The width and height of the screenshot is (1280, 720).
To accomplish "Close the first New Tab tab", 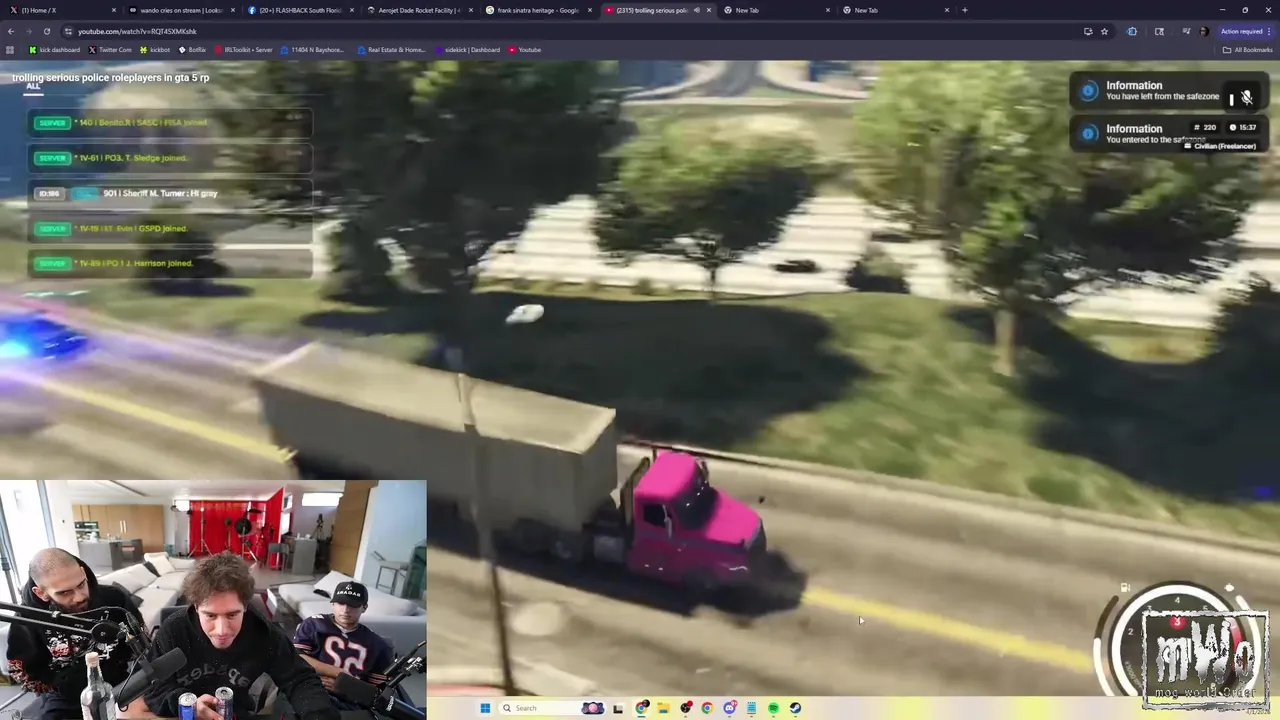I will (x=828, y=10).
